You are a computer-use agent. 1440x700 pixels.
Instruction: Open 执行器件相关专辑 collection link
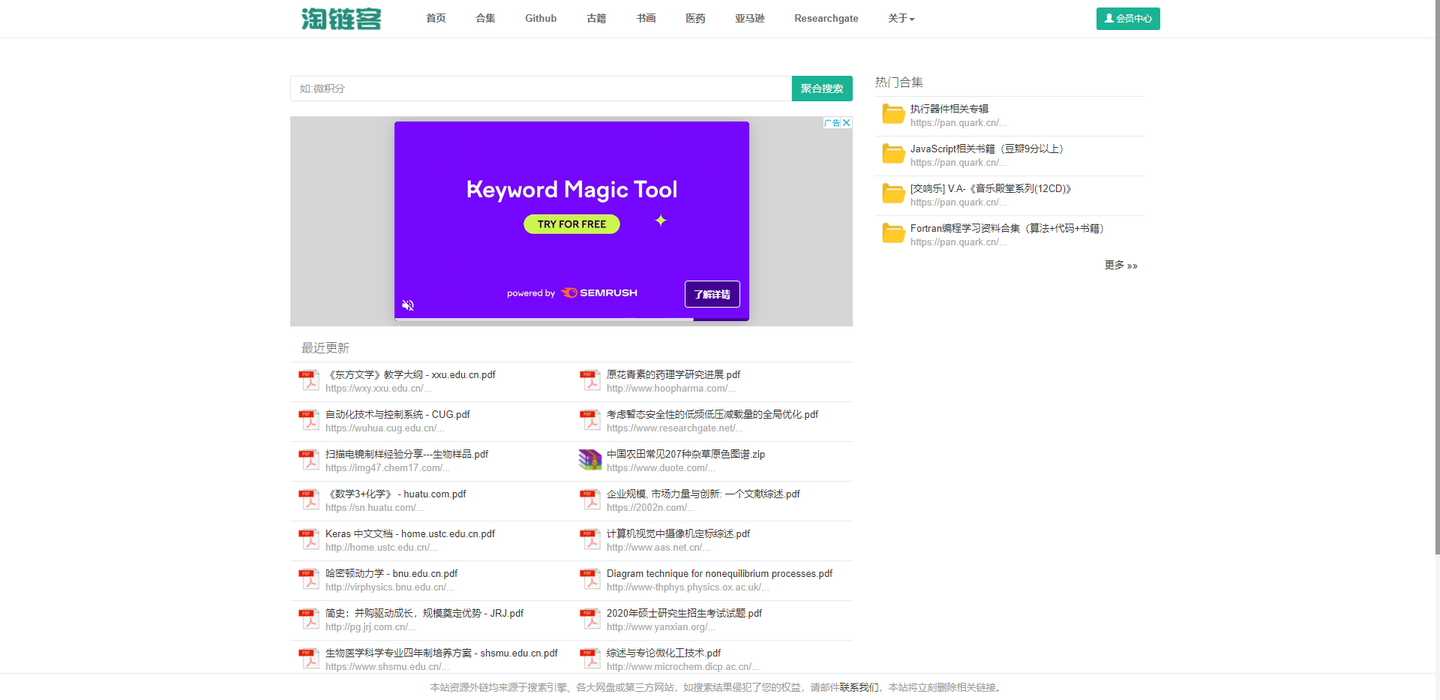click(x=949, y=108)
